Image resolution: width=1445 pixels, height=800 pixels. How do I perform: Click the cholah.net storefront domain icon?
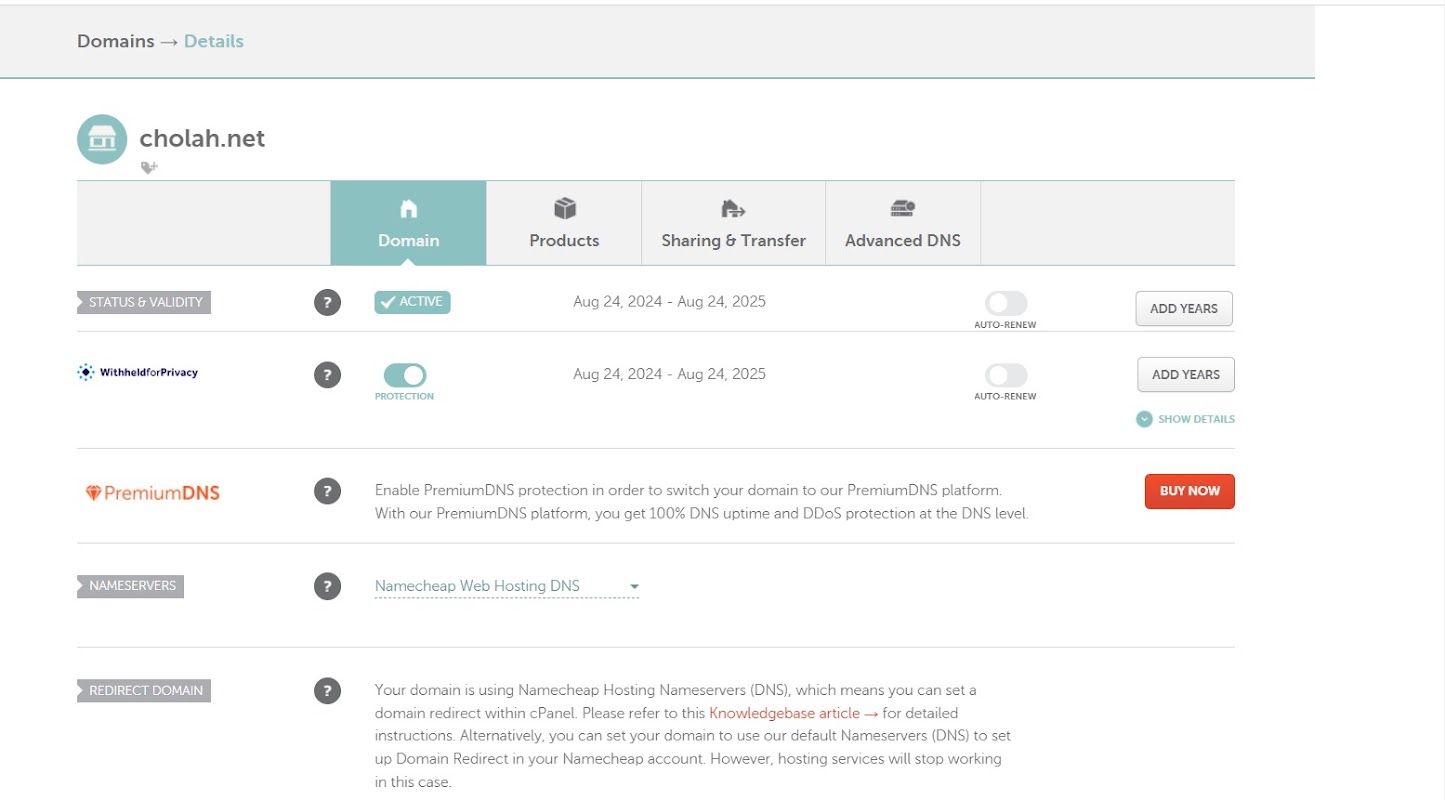pos(102,139)
